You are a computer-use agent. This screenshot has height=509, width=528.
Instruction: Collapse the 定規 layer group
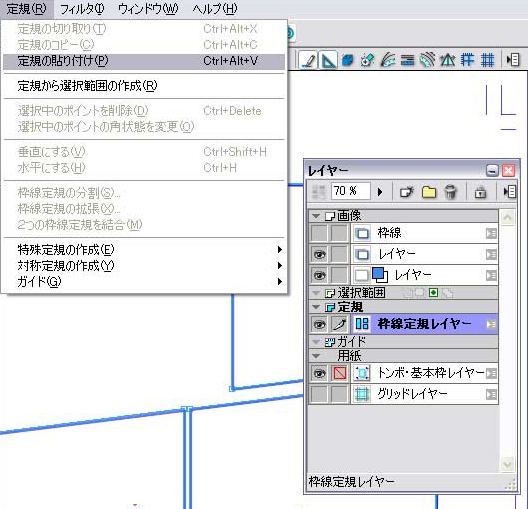tap(316, 307)
